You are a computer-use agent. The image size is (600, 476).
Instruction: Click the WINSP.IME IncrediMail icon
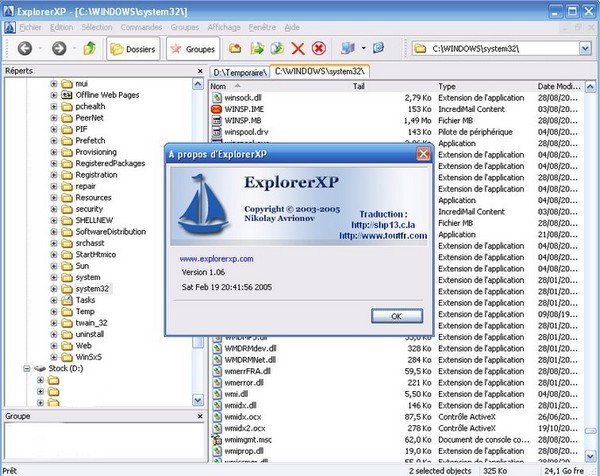pos(217,109)
